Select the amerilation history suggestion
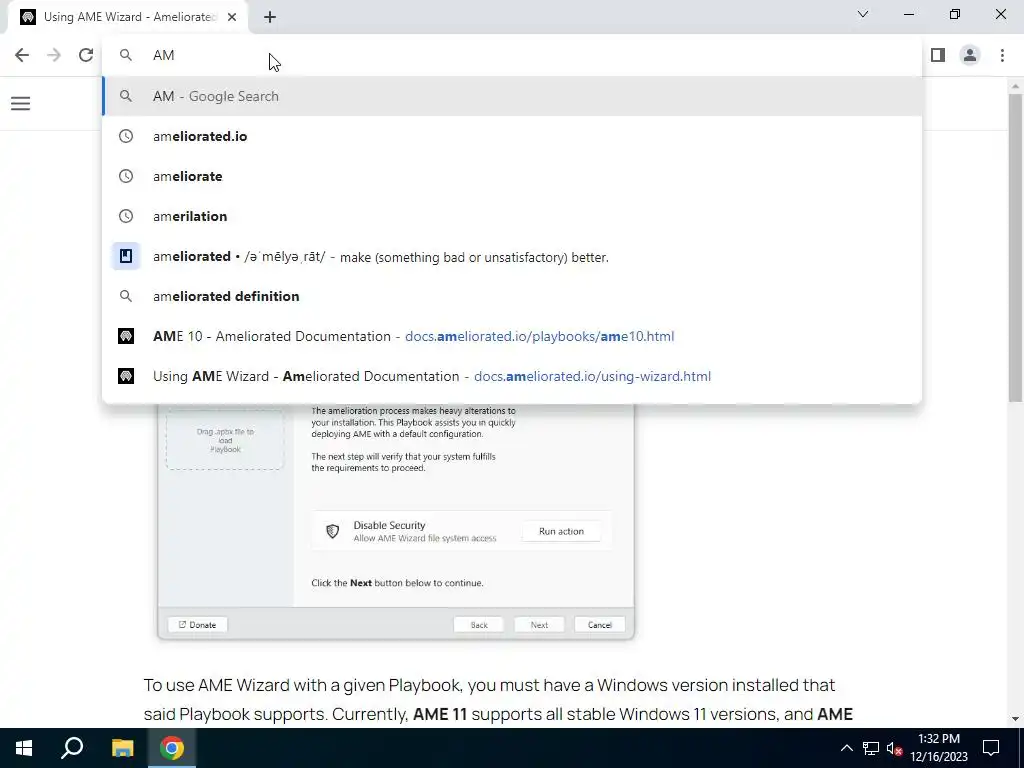The image size is (1024, 768). pyautogui.click(x=512, y=216)
